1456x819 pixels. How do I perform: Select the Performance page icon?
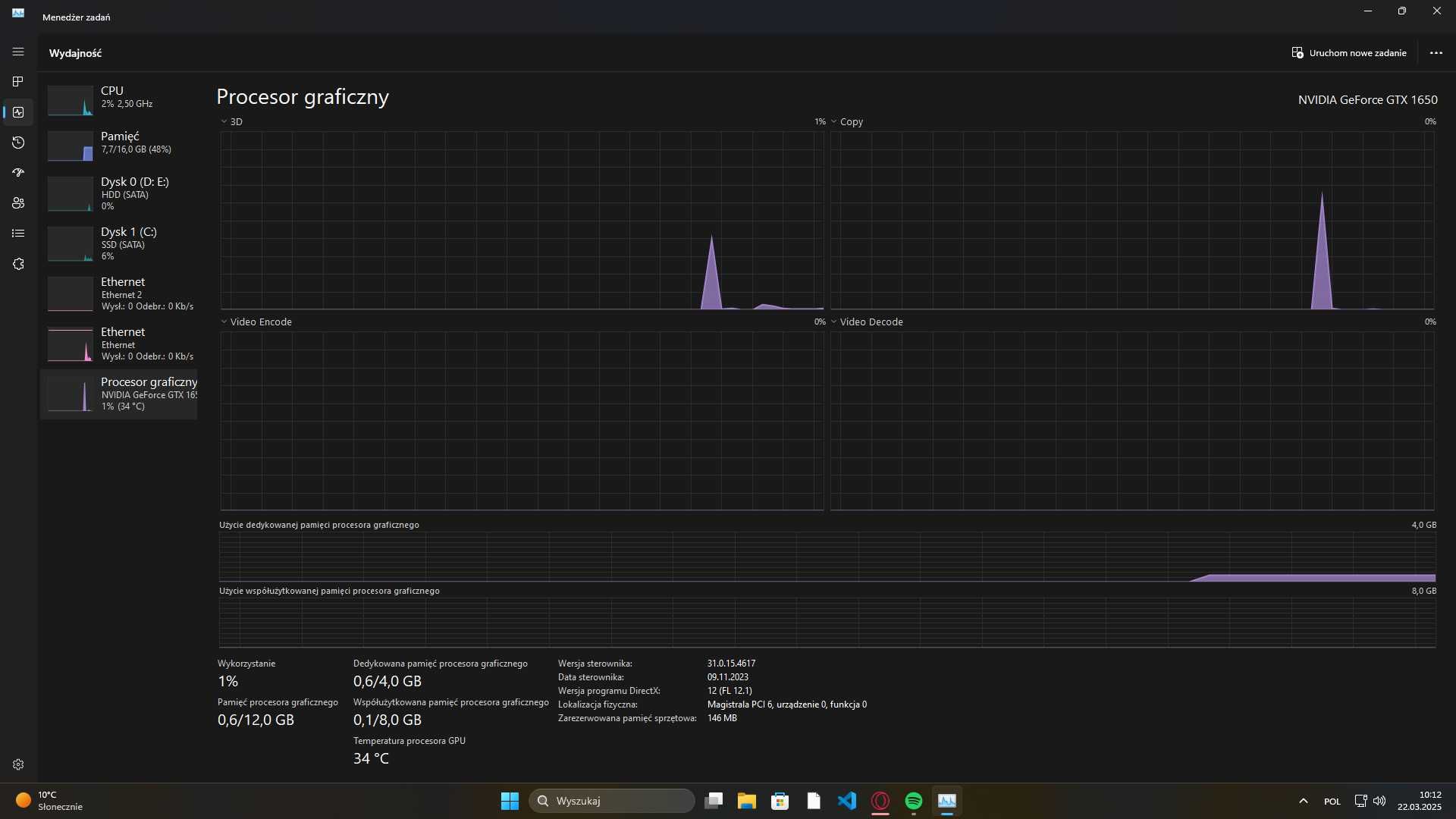tap(18, 112)
